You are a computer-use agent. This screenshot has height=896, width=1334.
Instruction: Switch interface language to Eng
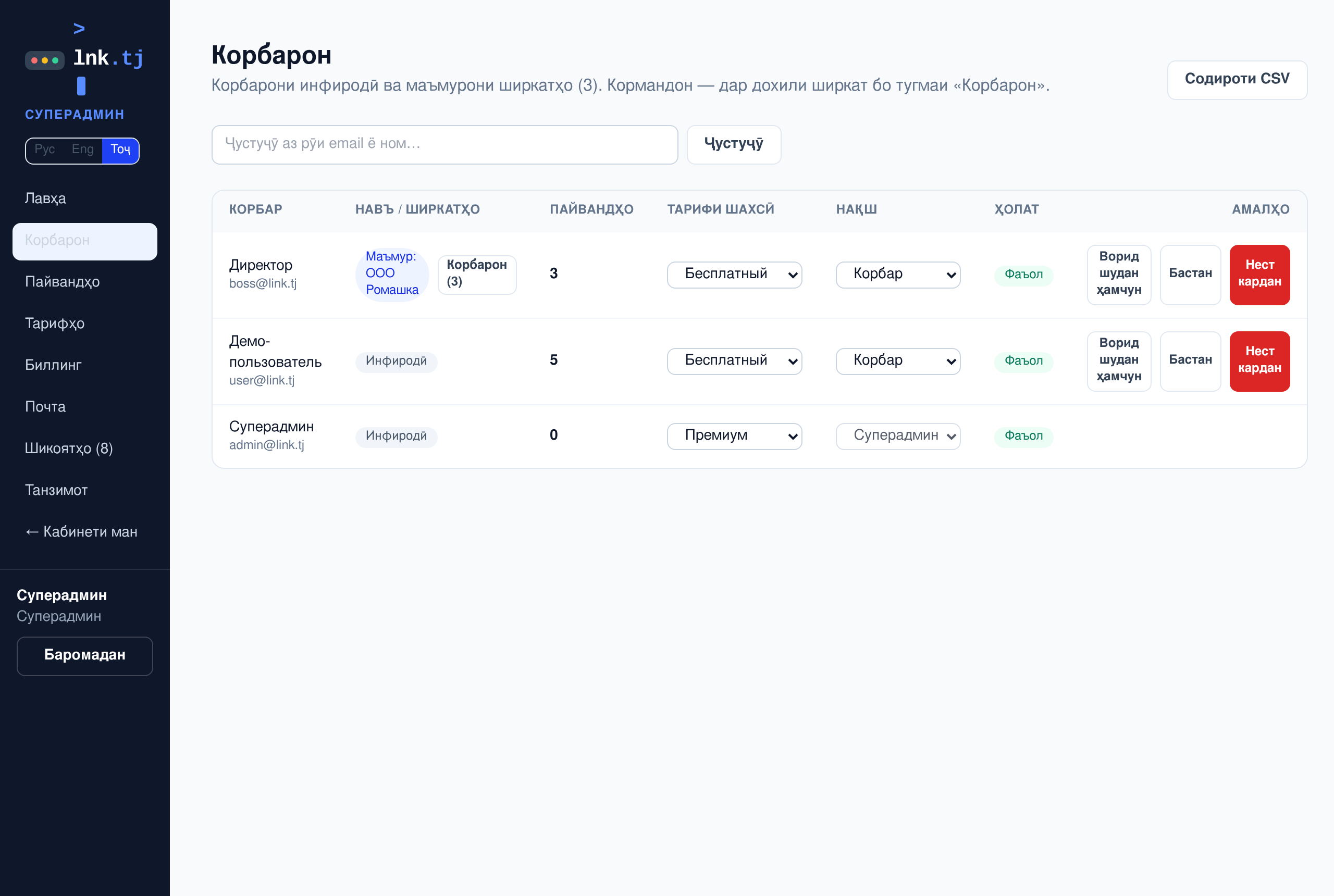point(82,150)
